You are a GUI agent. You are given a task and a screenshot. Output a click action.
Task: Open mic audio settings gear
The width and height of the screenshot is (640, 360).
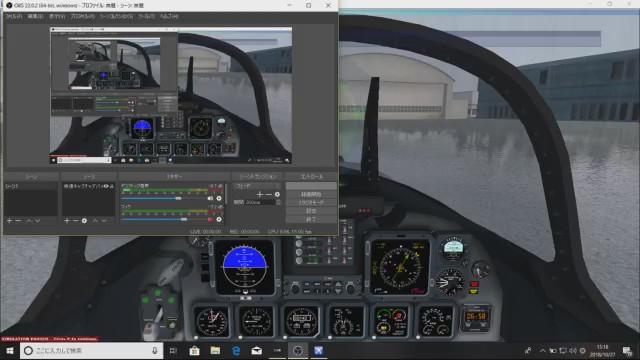tap(219, 220)
